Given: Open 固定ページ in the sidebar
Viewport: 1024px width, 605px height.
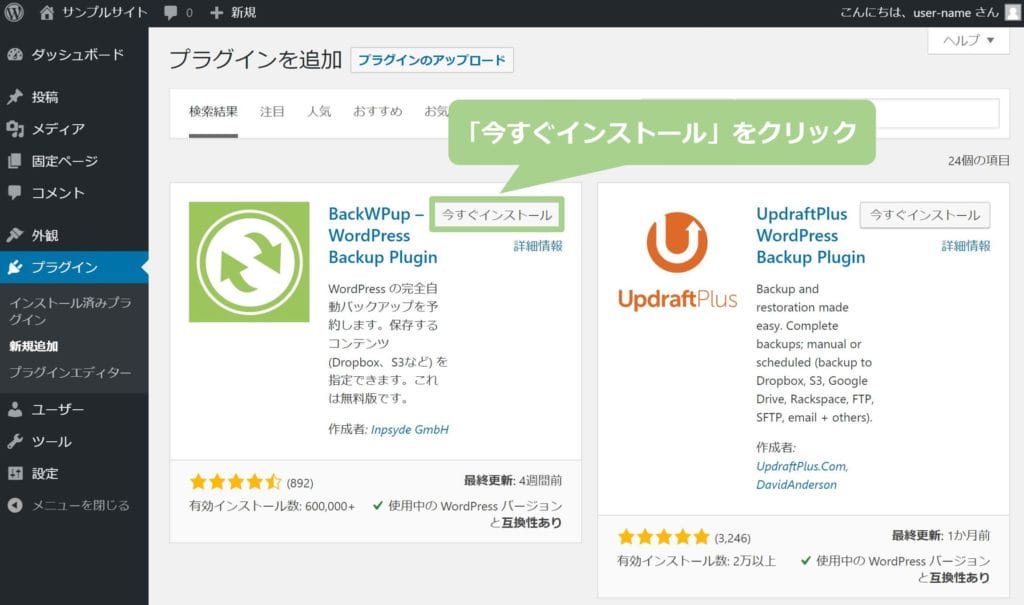Looking at the screenshot, I should pyautogui.click(x=64, y=161).
